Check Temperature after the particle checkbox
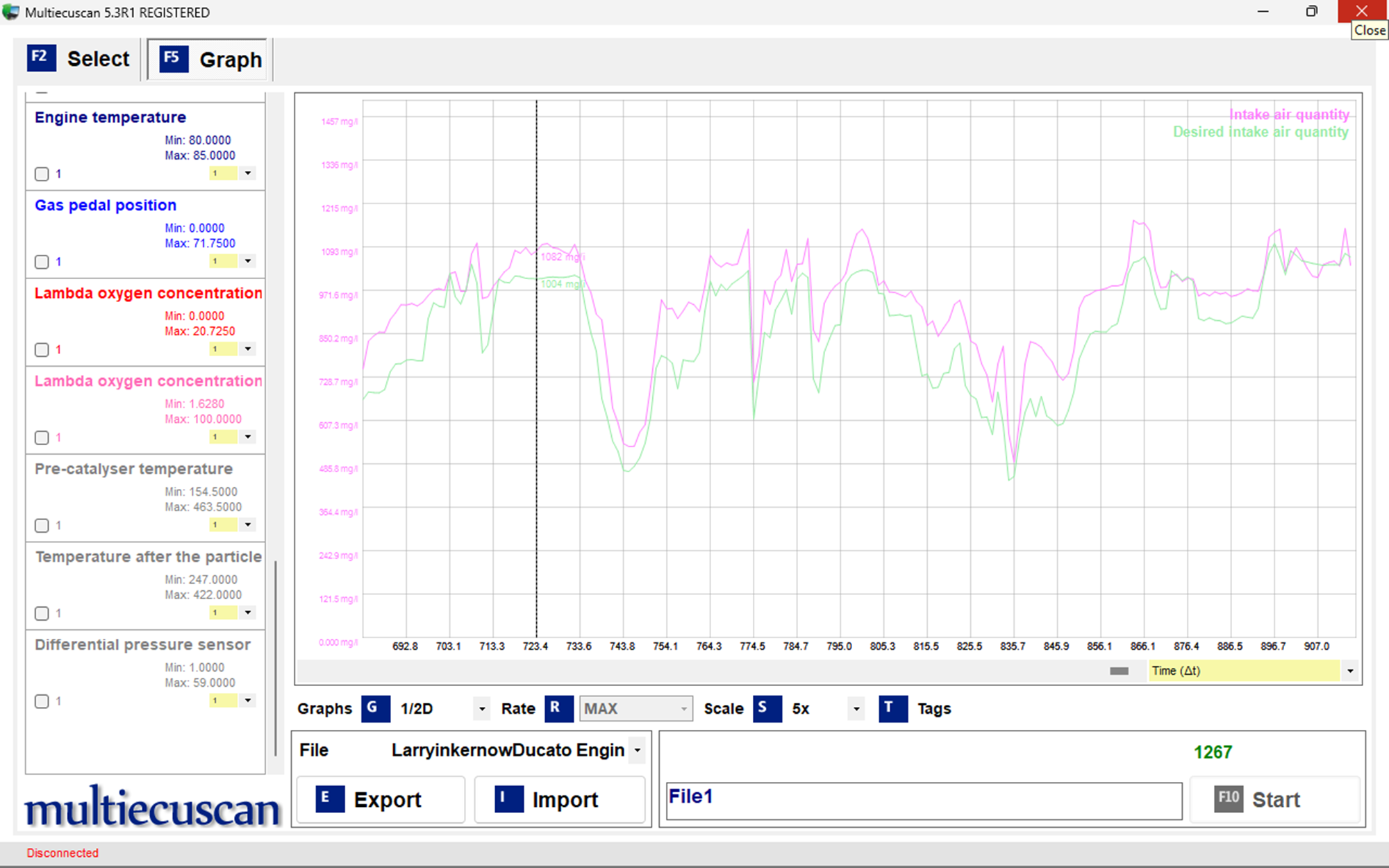The height and width of the screenshot is (868, 1389). tap(42, 613)
